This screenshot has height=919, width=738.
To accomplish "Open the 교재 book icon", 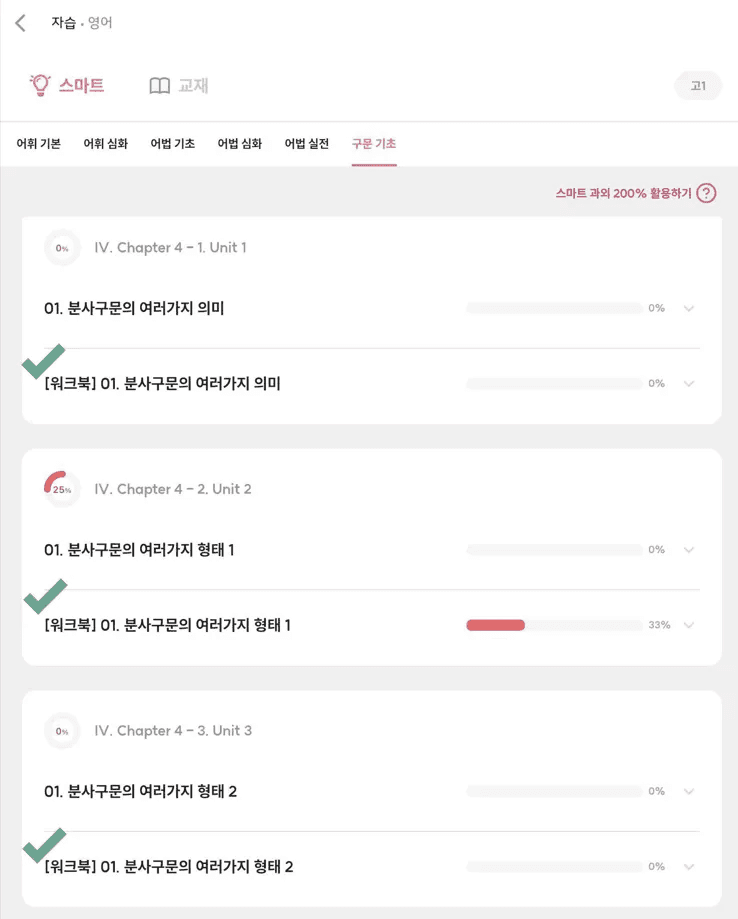I will click(160, 86).
